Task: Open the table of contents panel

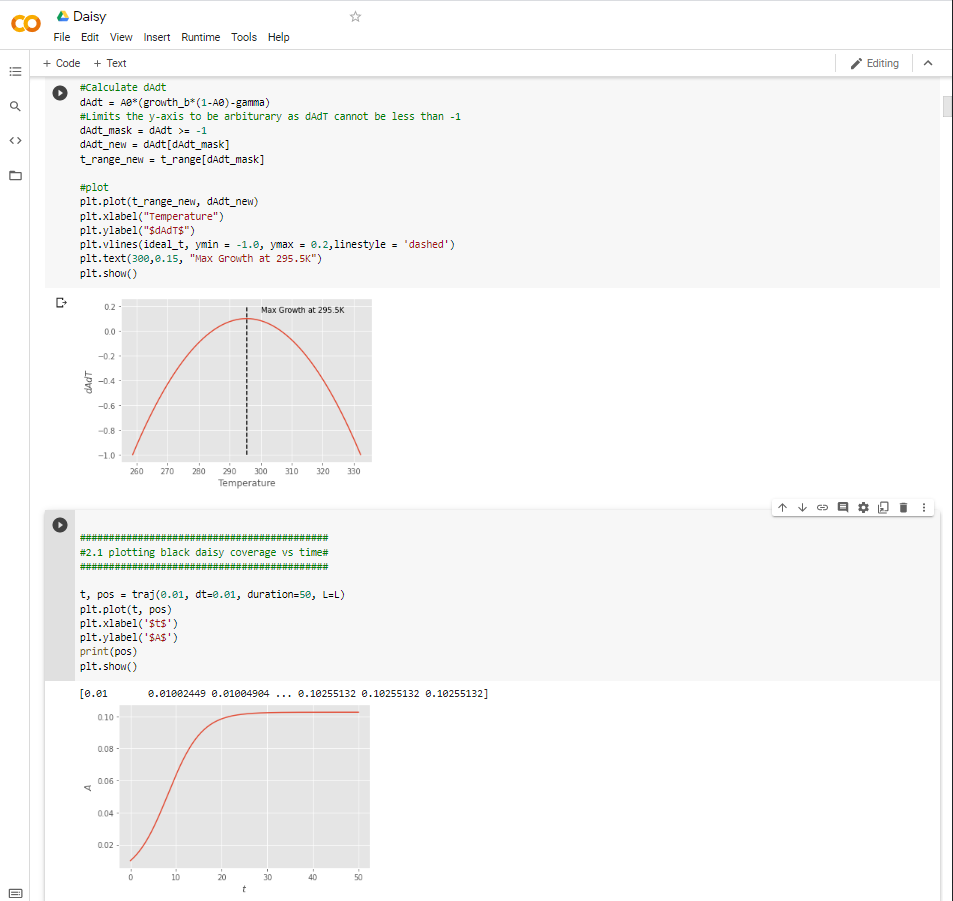Action: (x=15, y=72)
